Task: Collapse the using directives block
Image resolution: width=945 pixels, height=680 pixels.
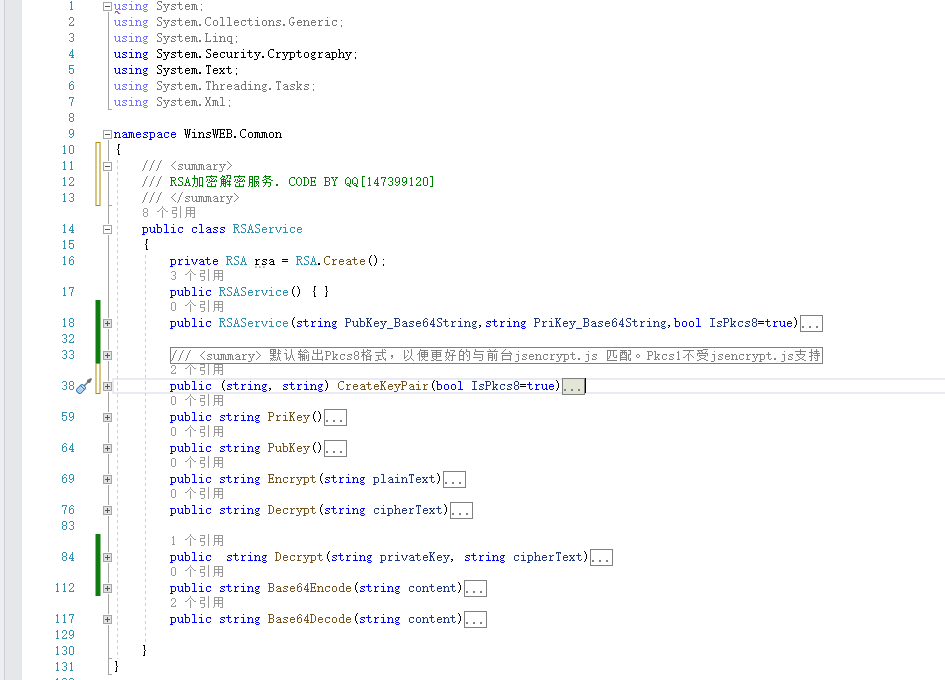Action: point(107,6)
